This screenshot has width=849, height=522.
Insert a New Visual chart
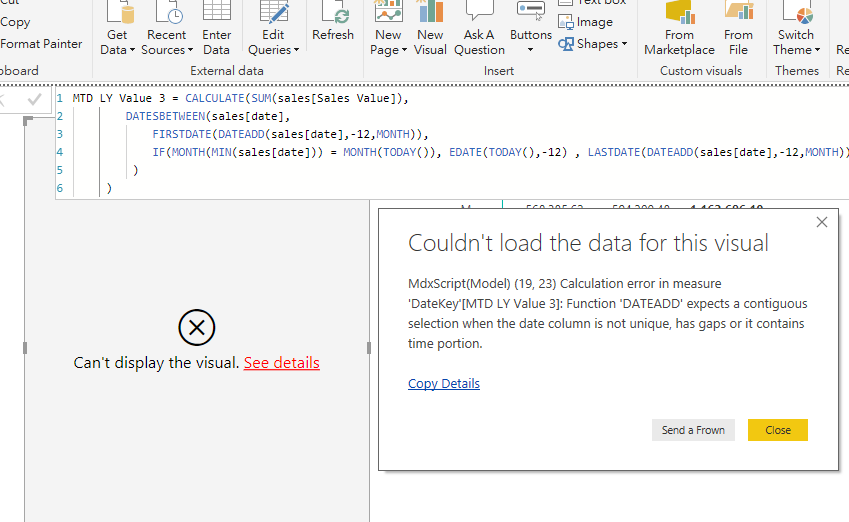click(x=430, y=28)
